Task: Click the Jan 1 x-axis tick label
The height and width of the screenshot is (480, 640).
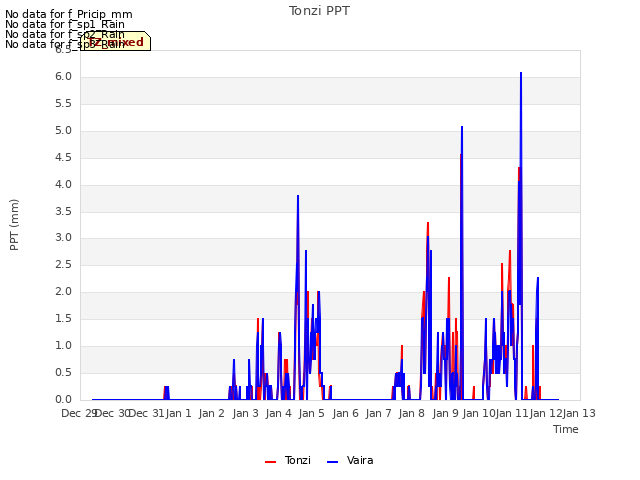Action: pos(178,413)
